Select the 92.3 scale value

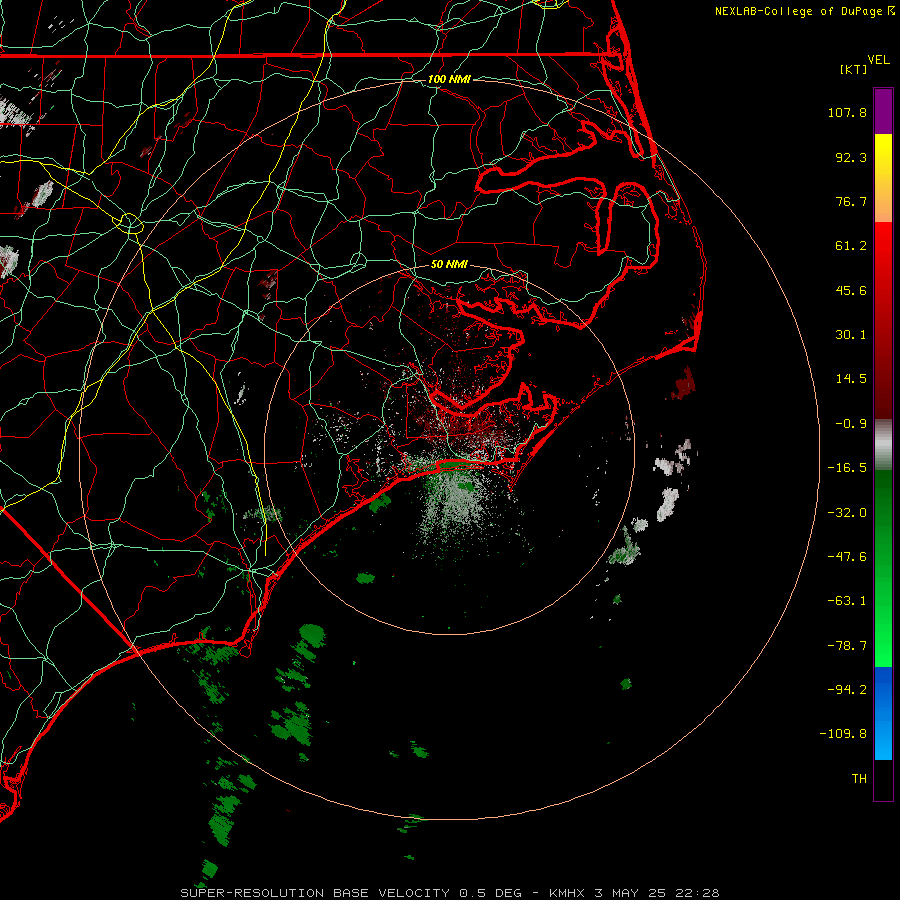851,157
